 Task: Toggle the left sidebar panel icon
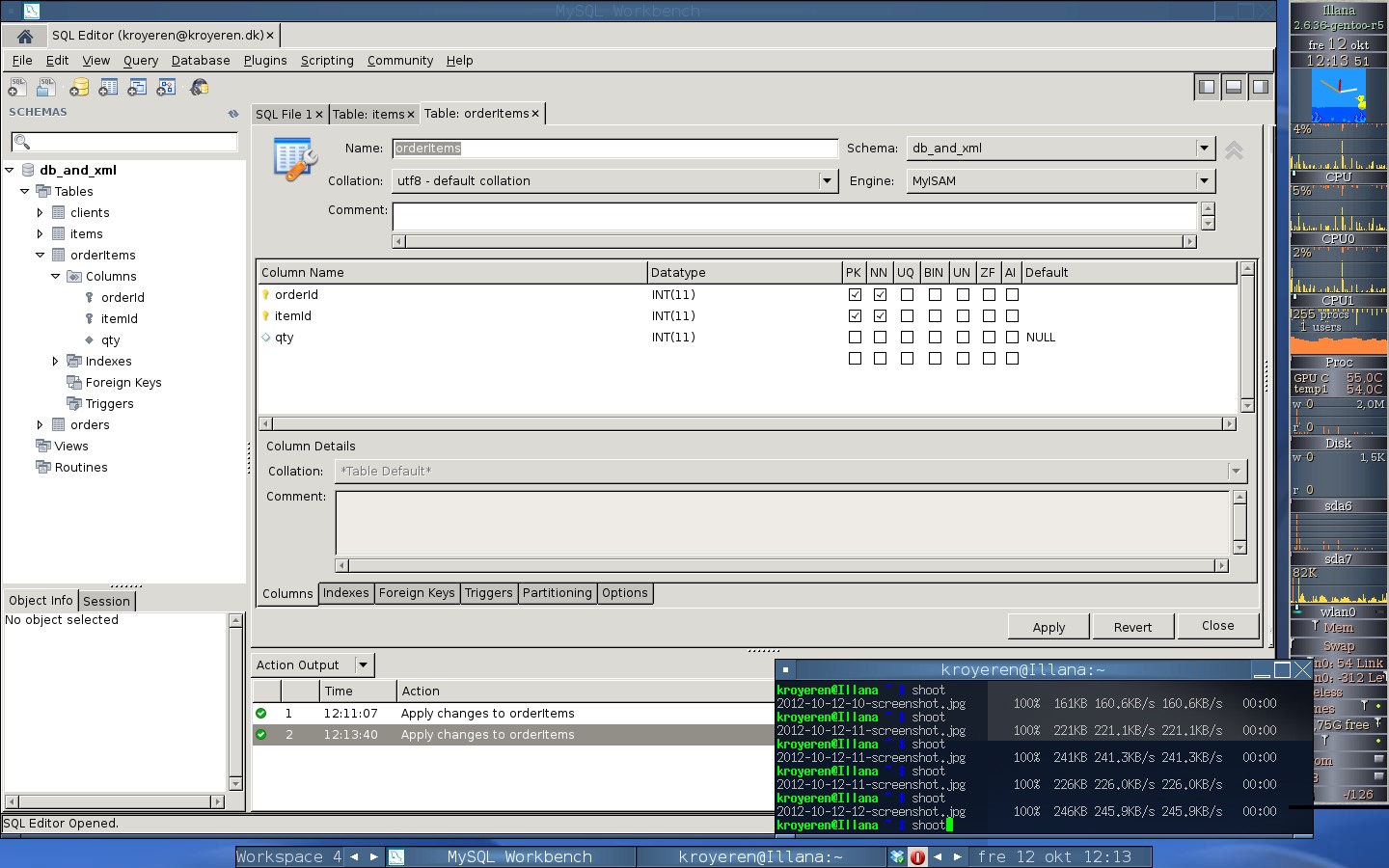pyautogui.click(x=1206, y=87)
